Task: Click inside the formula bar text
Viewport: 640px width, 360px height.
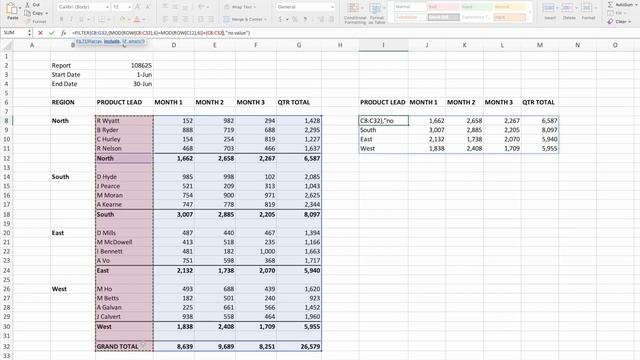Action: (x=161, y=33)
